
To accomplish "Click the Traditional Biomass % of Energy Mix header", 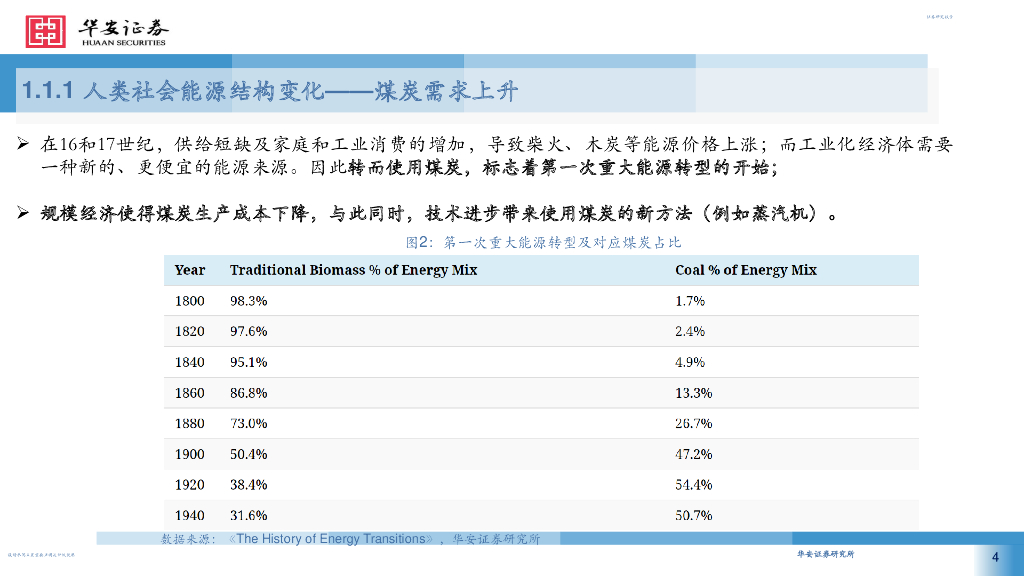I will [353, 270].
